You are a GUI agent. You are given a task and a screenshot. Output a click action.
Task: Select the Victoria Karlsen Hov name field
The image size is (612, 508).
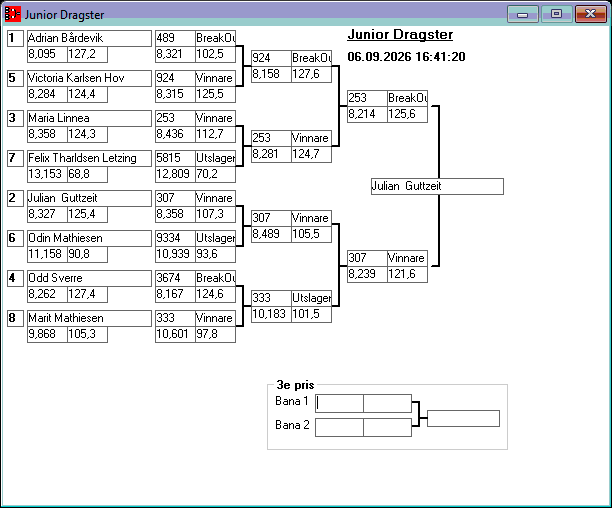pos(89,78)
